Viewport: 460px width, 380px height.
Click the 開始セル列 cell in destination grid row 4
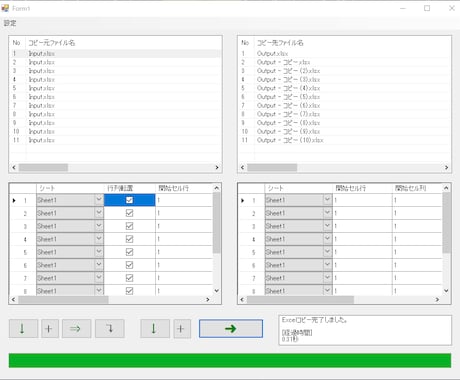click(417, 239)
